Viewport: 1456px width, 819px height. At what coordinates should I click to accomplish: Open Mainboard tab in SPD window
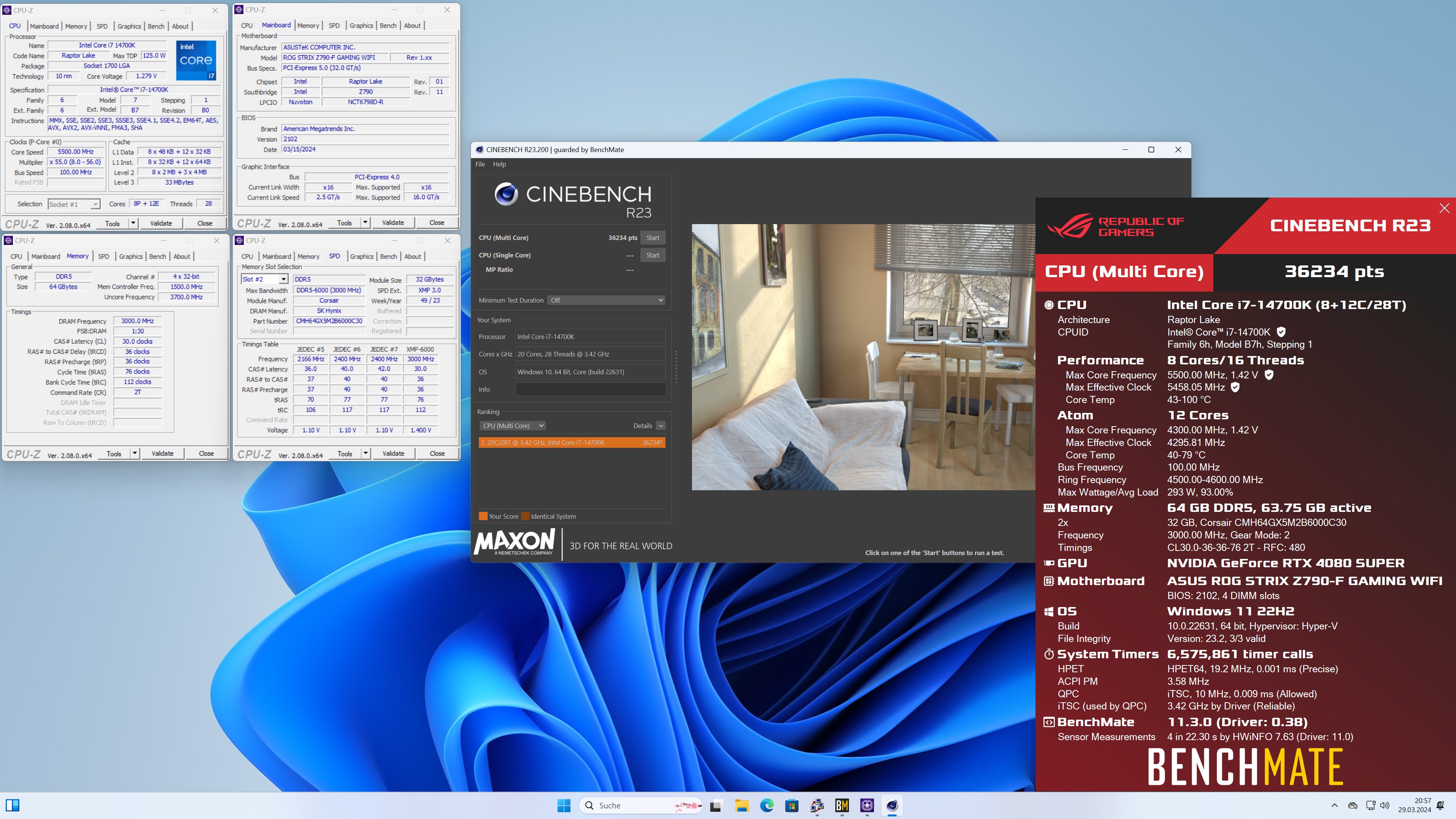[276, 256]
